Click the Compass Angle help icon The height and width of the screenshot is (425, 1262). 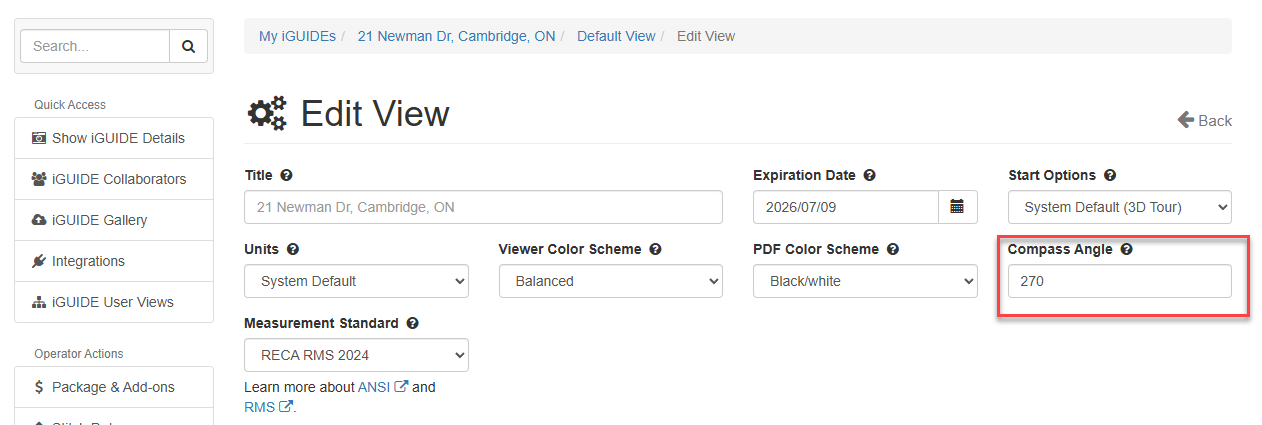point(1127,249)
